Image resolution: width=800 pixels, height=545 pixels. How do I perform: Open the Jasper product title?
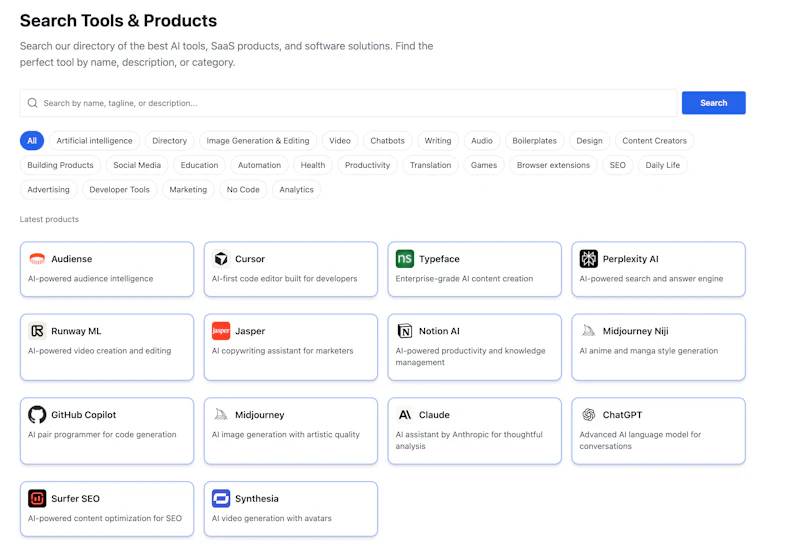click(250, 331)
